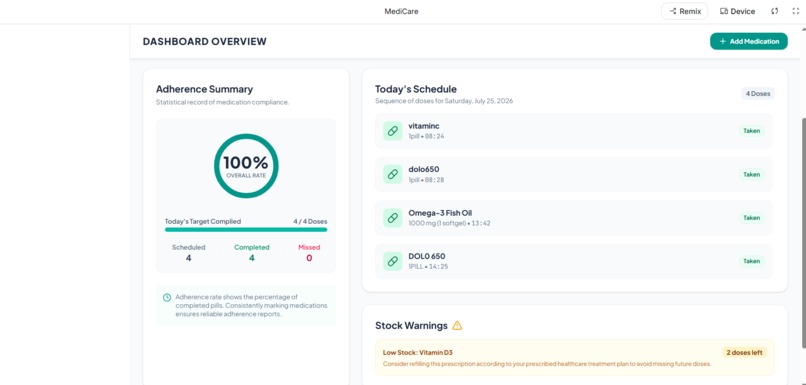Toggle Taken status for dolo650
The width and height of the screenshot is (806, 385).
752,174
